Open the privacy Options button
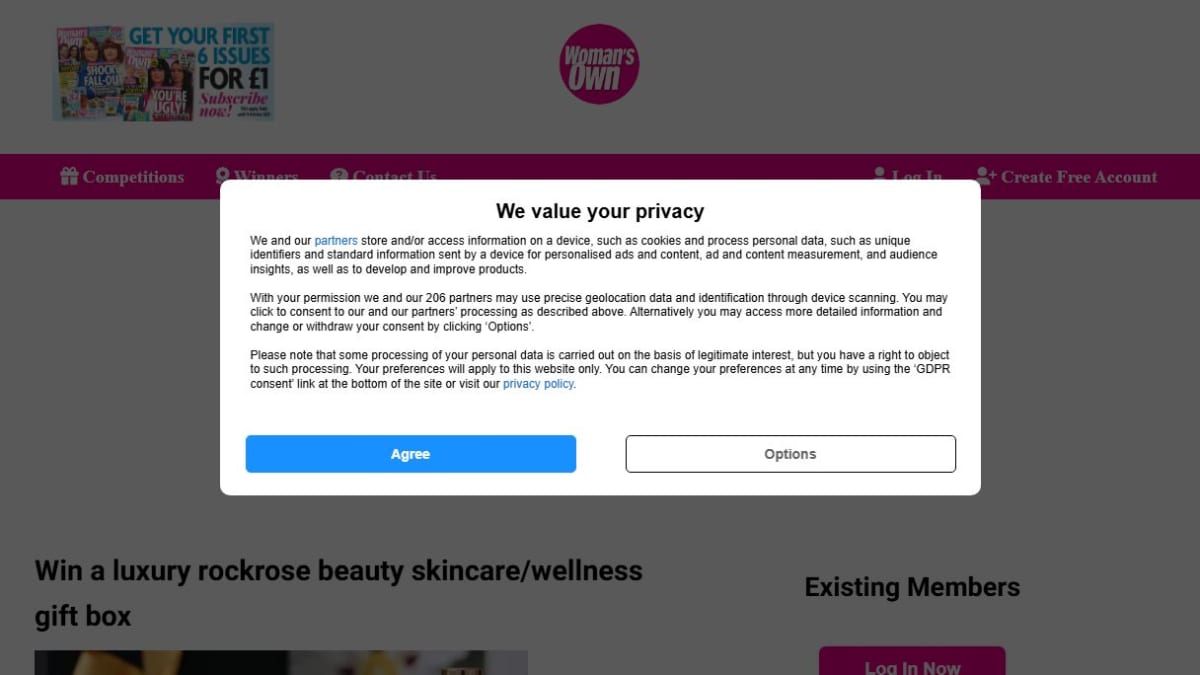The width and height of the screenshot is (1200, 675). pos(790,454)
